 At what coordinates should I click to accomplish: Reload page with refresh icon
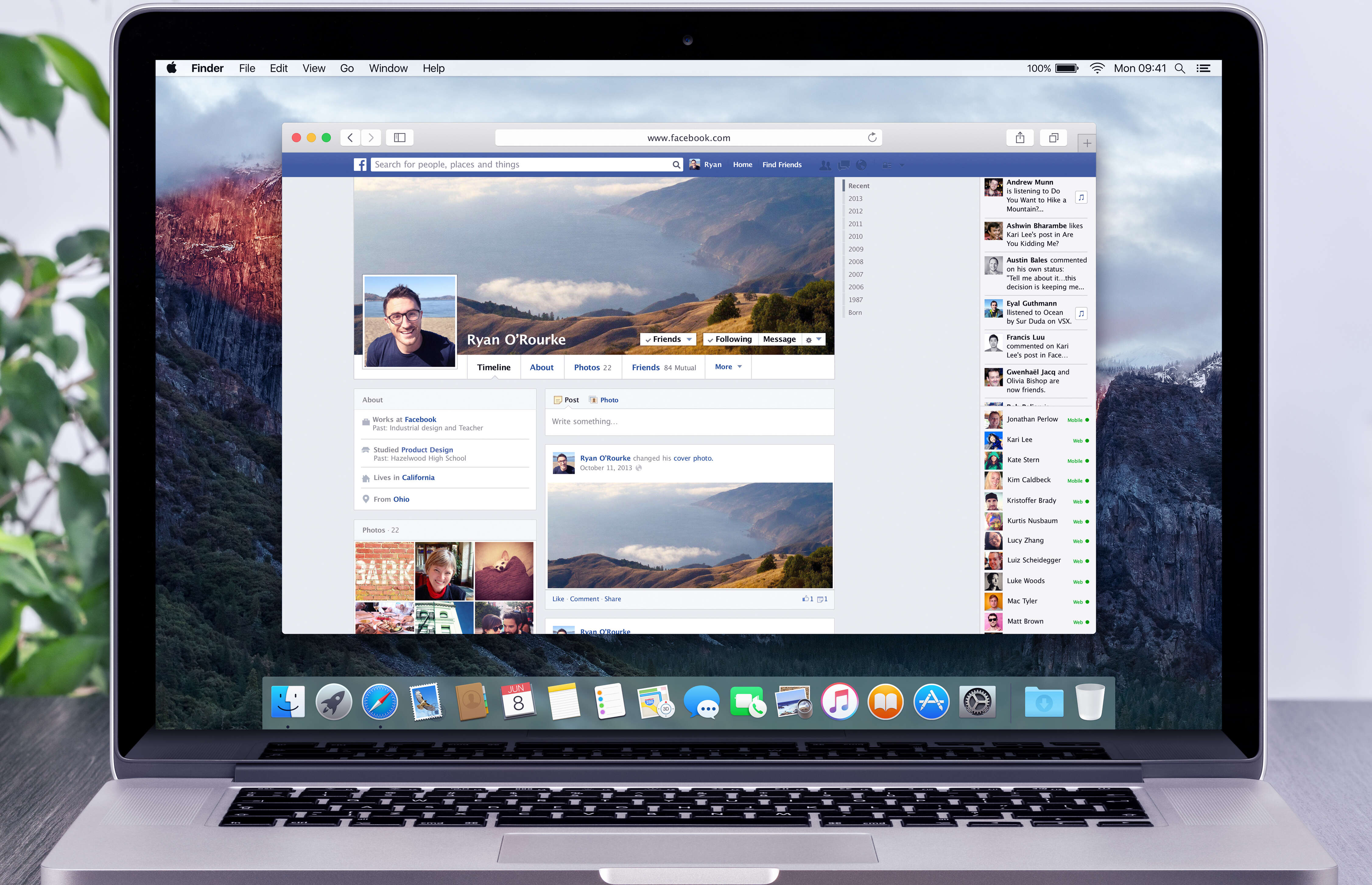(872, 137)
